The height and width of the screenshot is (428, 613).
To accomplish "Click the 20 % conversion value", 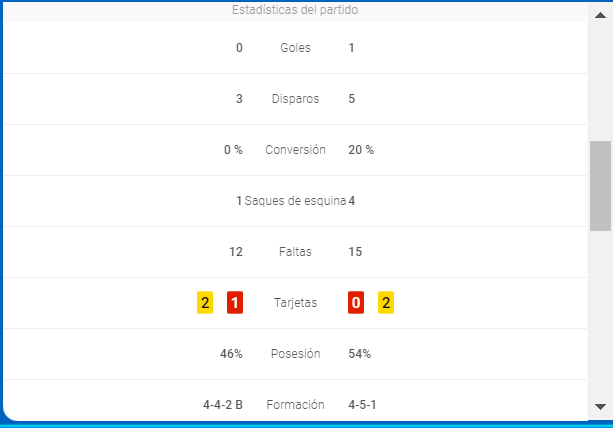I will 361,150.
